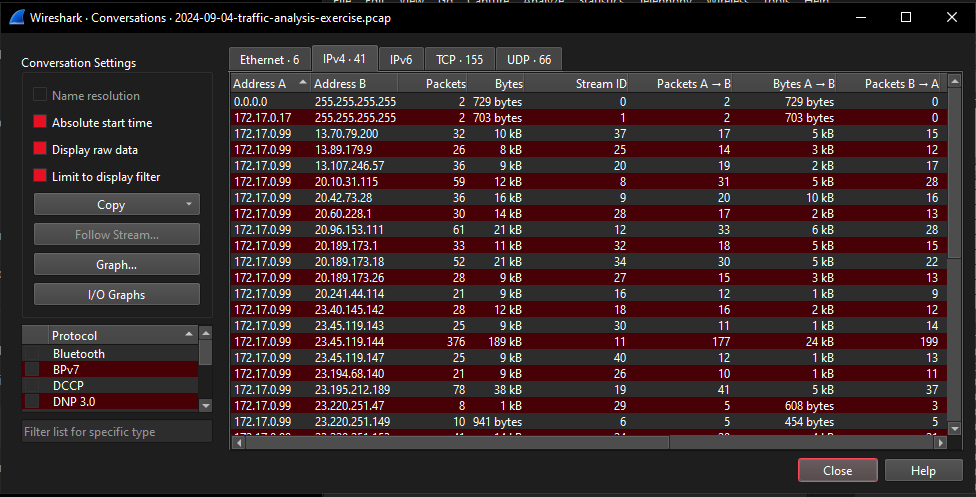
Task: Open the Copy dropdown button
Action: [x=116, y=204]
